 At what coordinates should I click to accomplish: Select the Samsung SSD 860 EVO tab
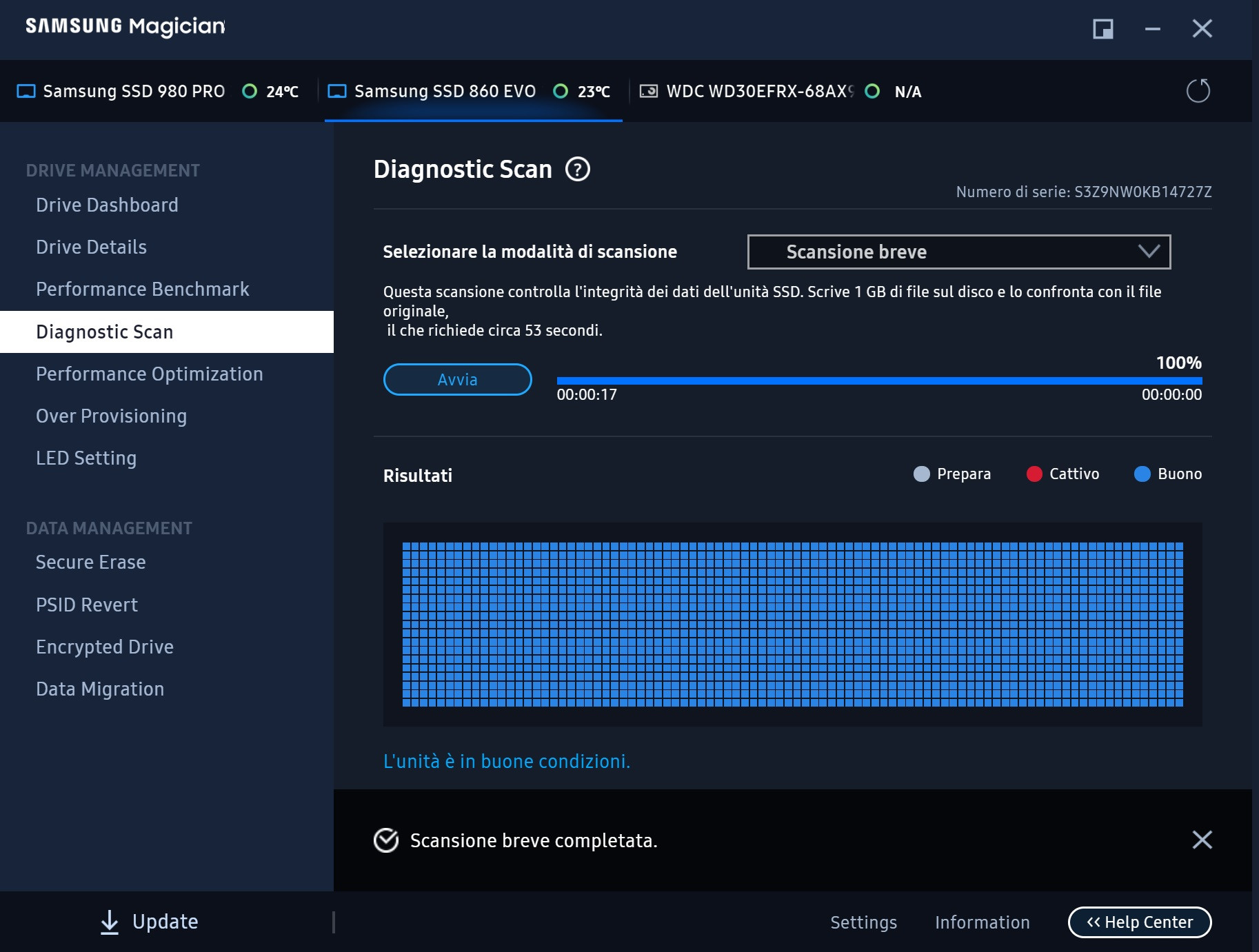(x=445, y=92)
